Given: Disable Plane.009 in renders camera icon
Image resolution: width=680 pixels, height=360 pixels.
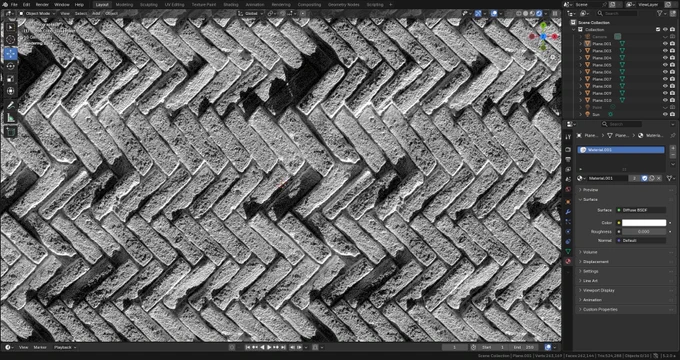Looking at the screenshot, I should point(673,93).
